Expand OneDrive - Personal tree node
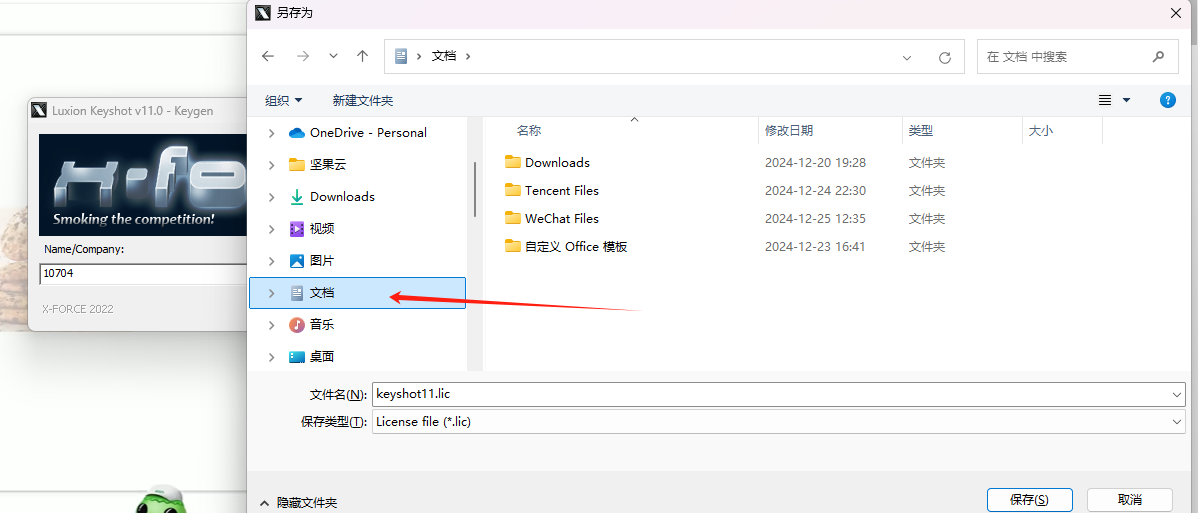 pyautogui.click(x=271, y=133)
